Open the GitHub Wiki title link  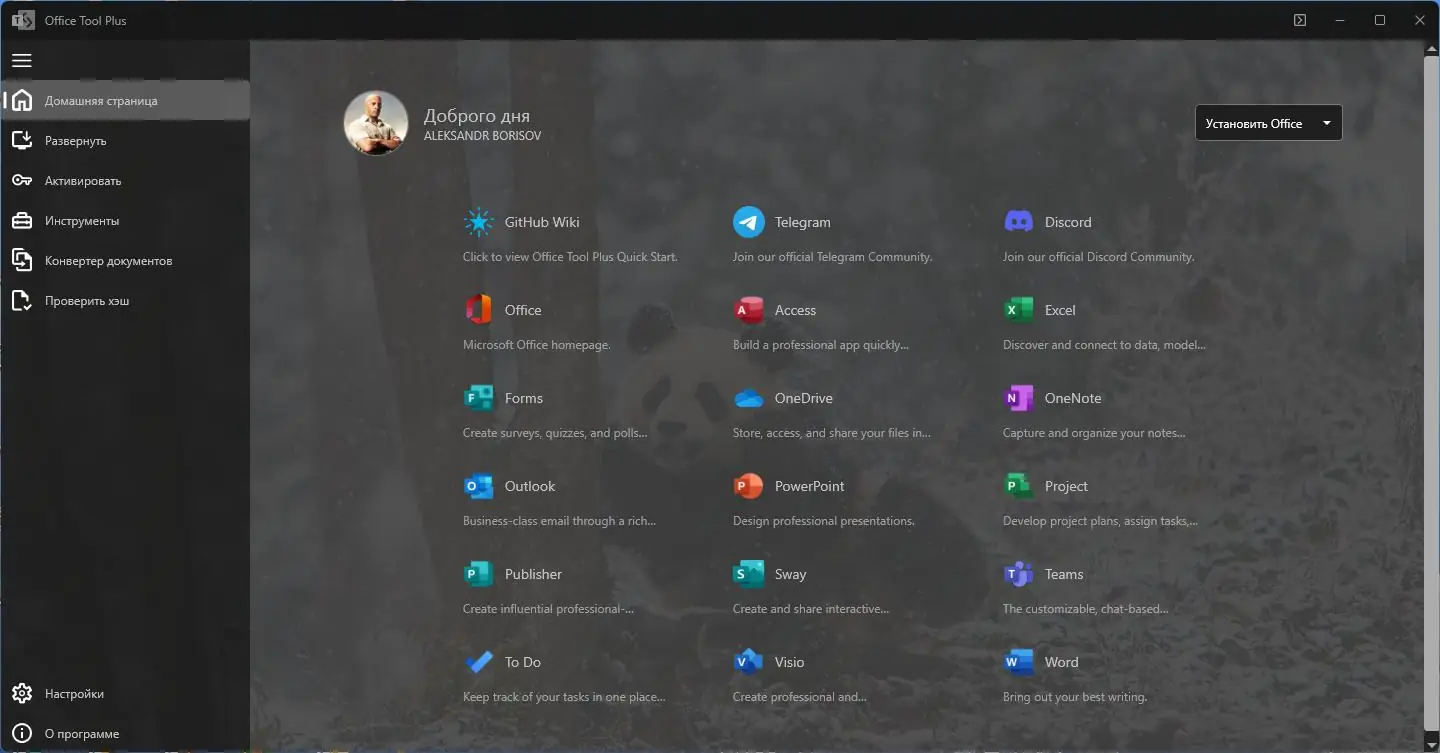(542, 222)
